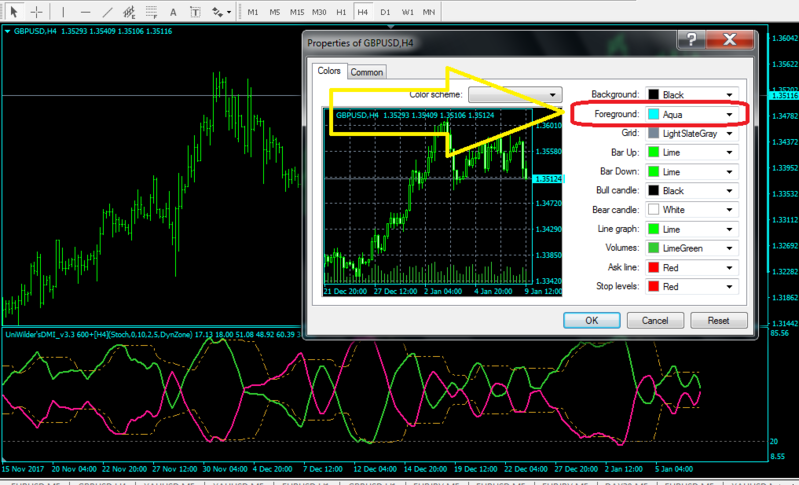The height and width of the screenshot is (485, 799).
Task: Open the Bull candle color dropdown
Action: (691, 191)
